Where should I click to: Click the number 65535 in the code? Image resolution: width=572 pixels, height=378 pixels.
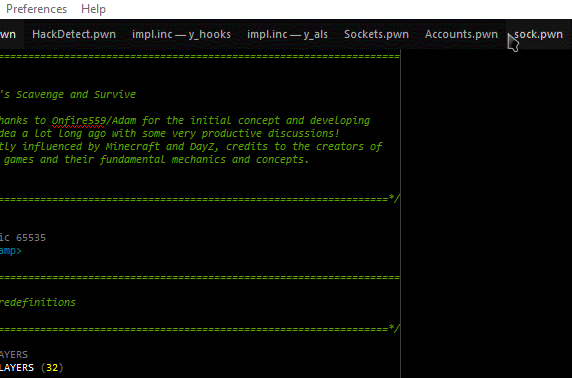pos(31,238)
